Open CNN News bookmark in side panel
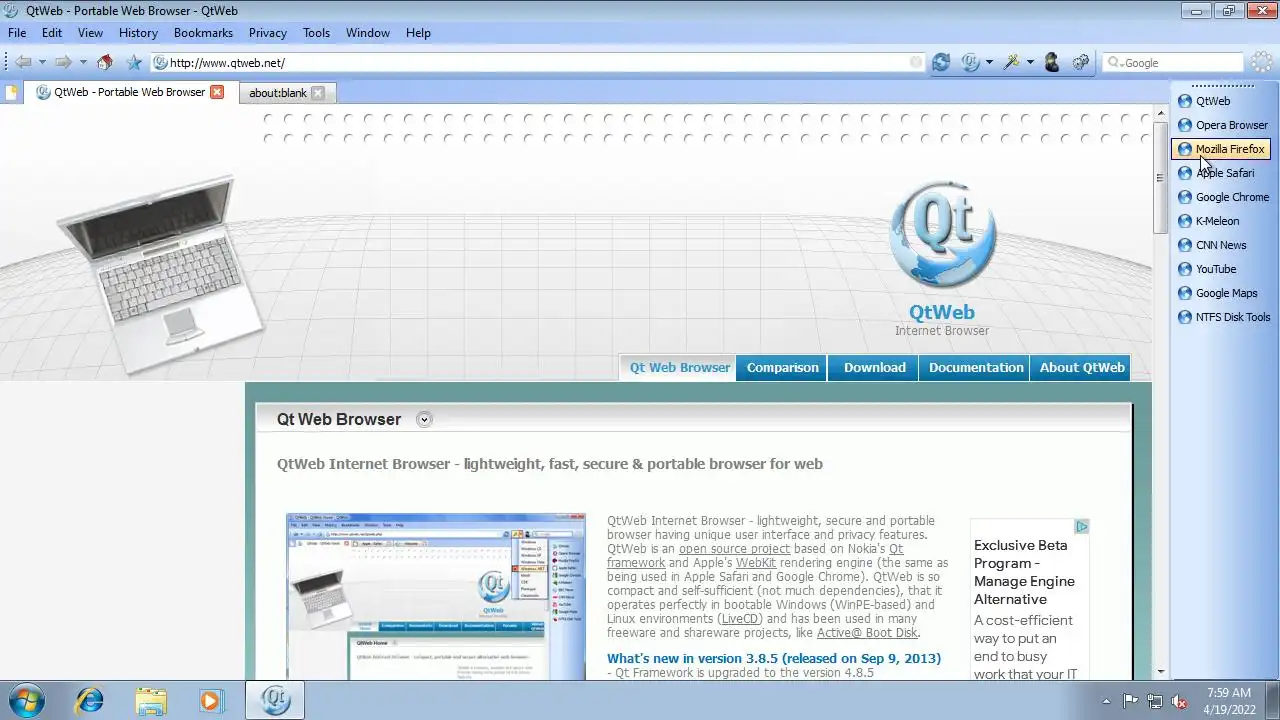 pyautogui.click(x=1211, y=245)
